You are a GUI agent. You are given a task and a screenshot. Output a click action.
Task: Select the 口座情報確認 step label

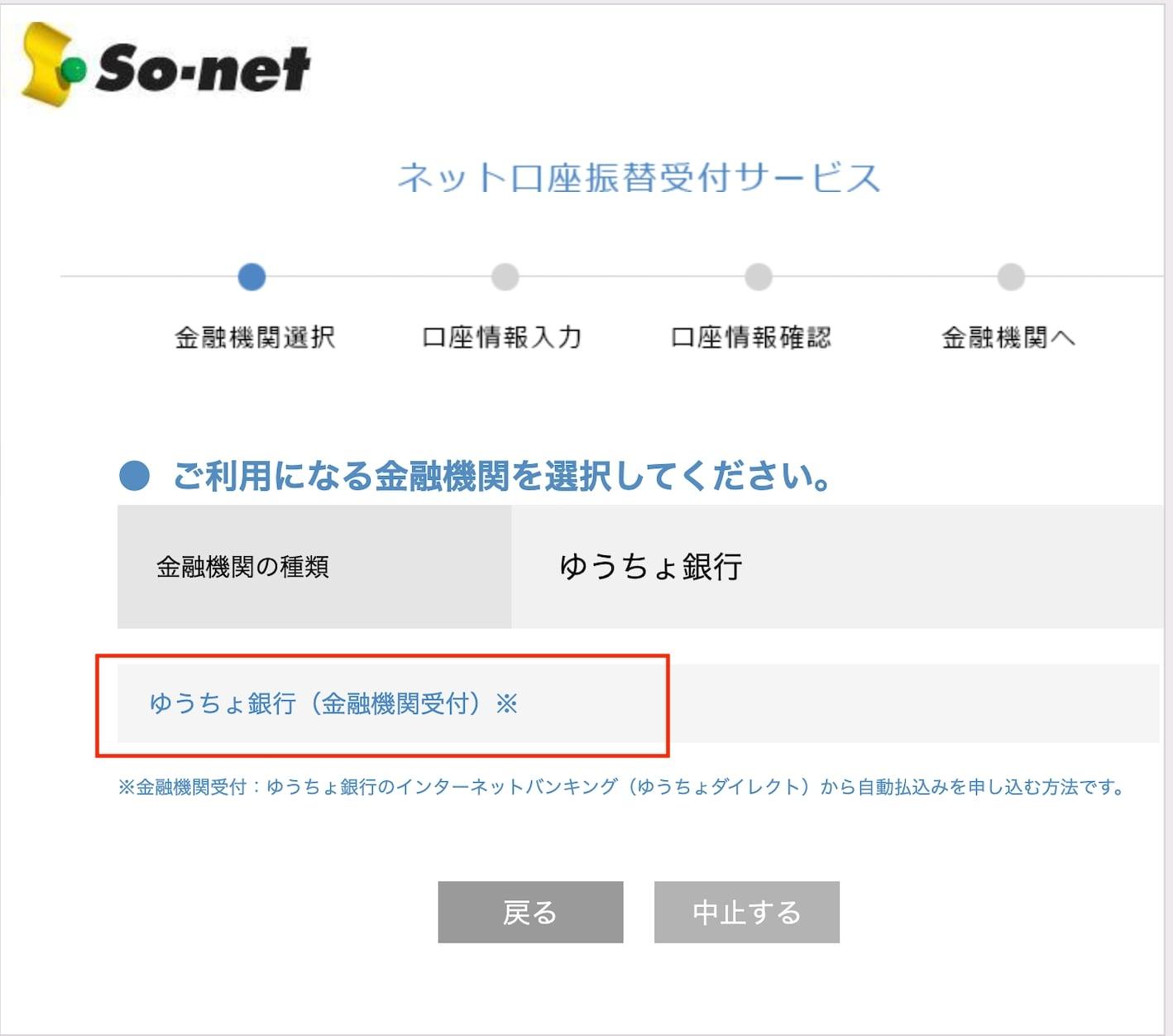click(751, 338)
